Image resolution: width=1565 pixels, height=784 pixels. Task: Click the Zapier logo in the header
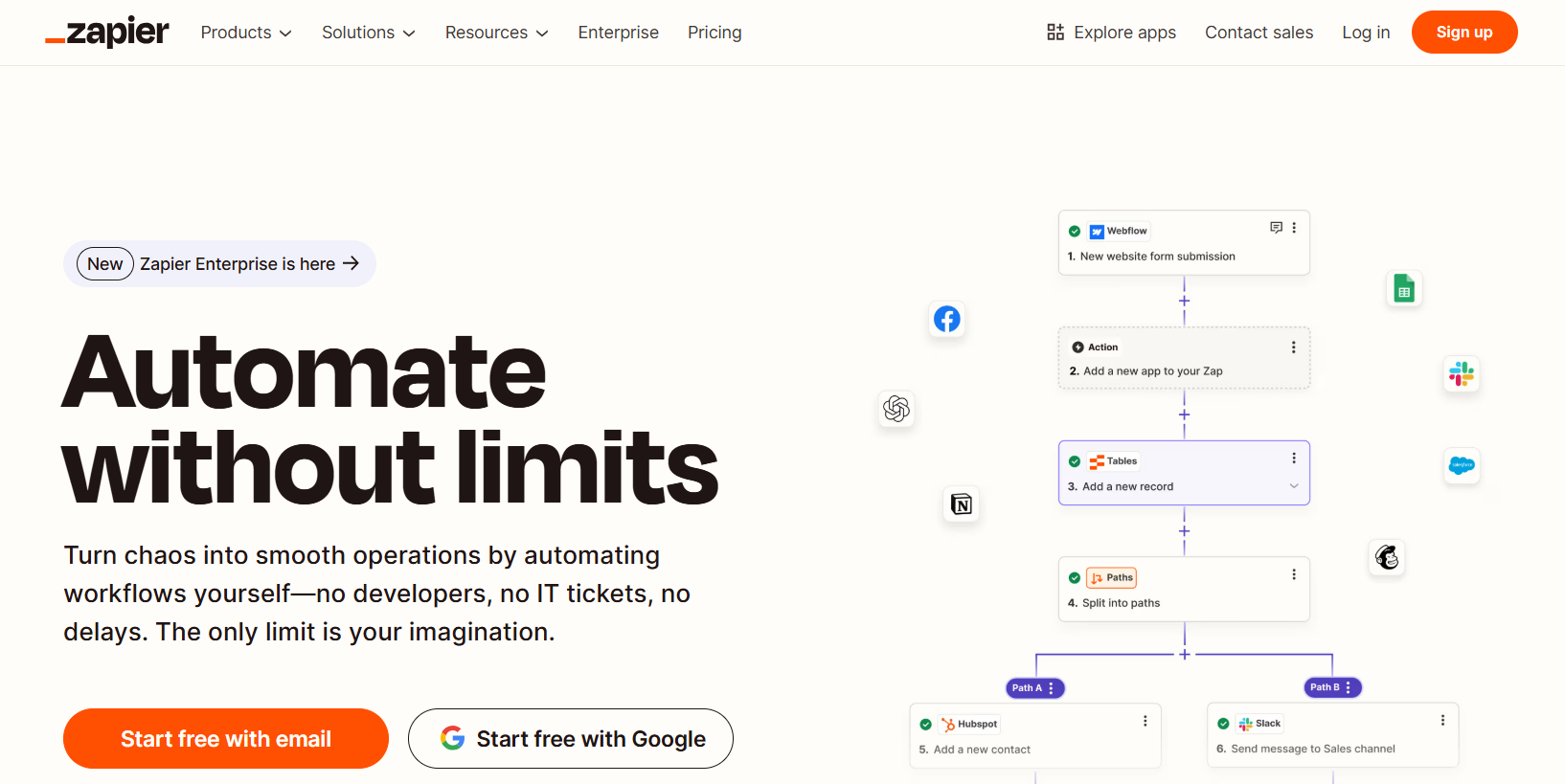click(106, 32)
